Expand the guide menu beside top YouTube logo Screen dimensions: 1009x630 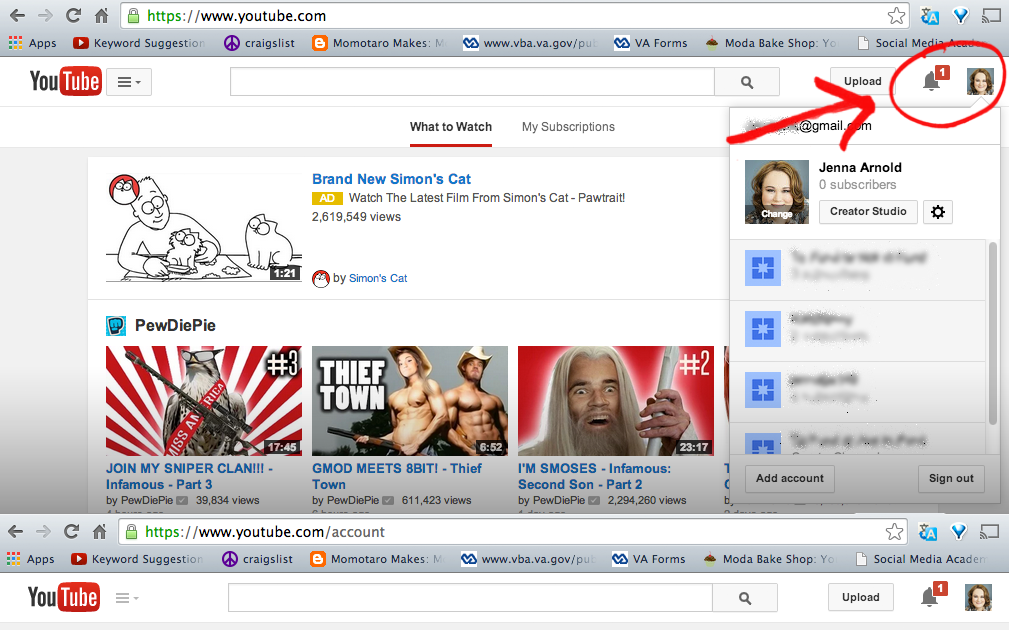pyautogui.click(x=129, y=82)
